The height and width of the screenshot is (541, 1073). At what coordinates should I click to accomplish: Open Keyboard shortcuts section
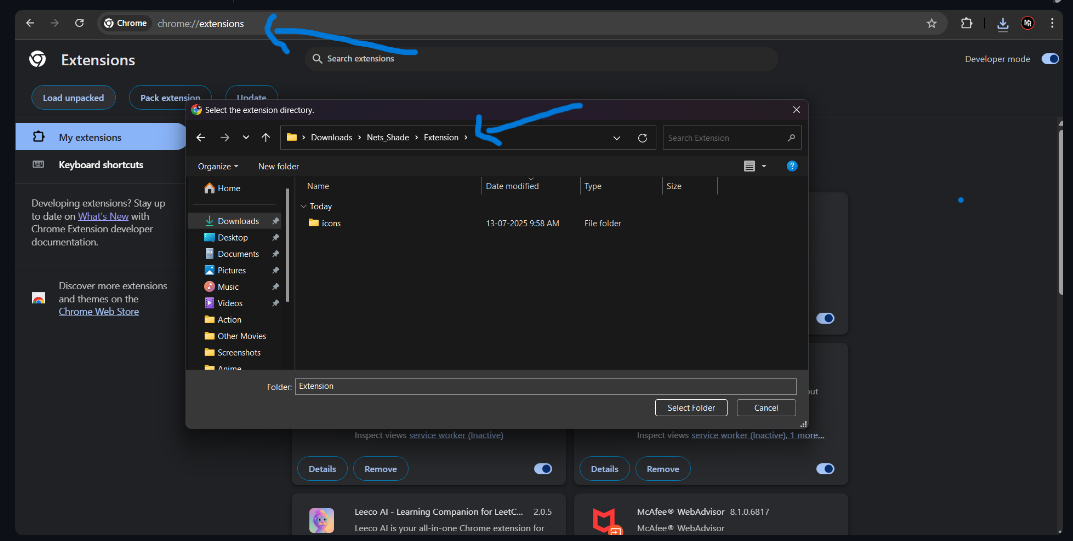(x=101, y=165)
